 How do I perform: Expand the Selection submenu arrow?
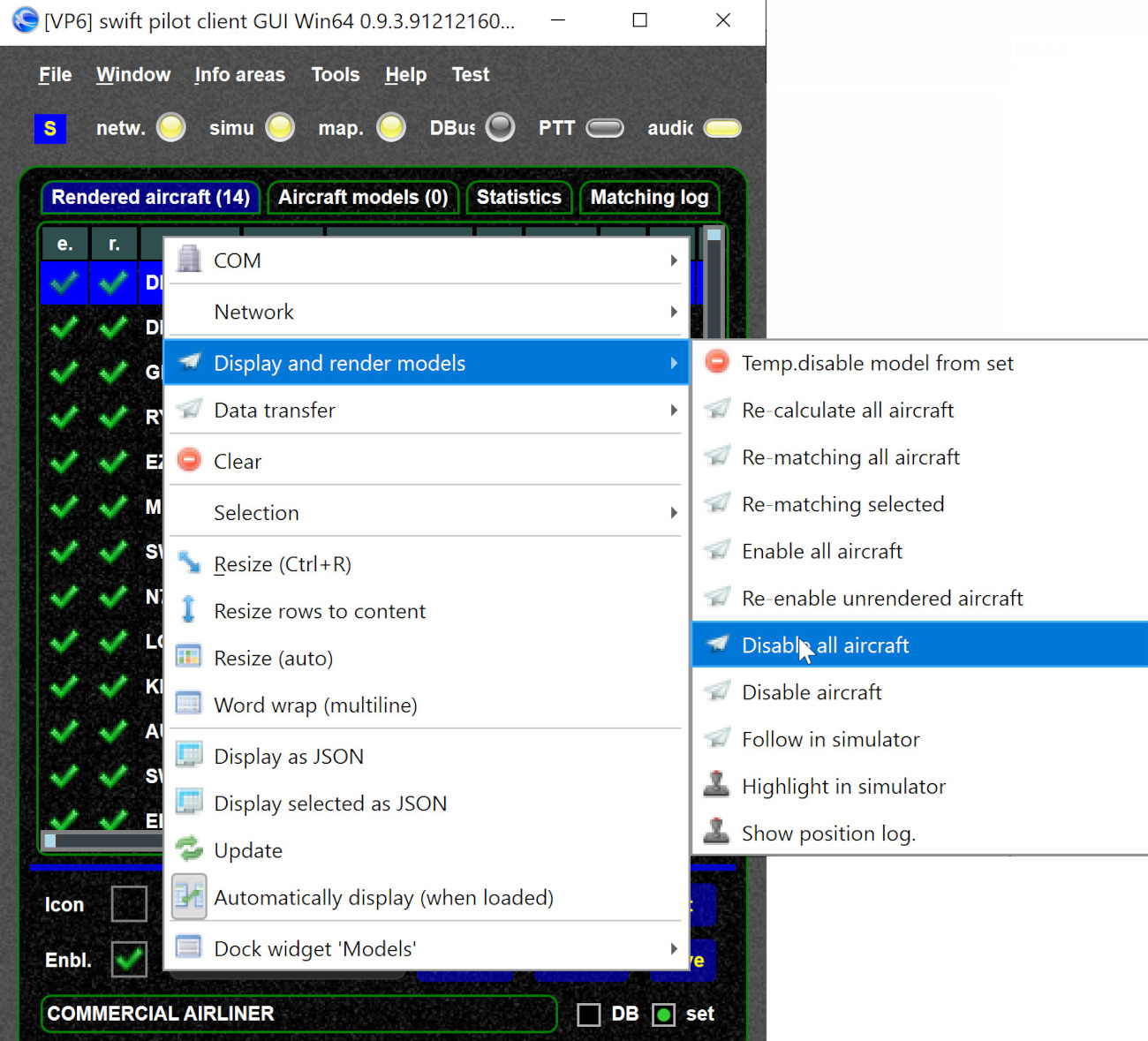pos(674,513)
